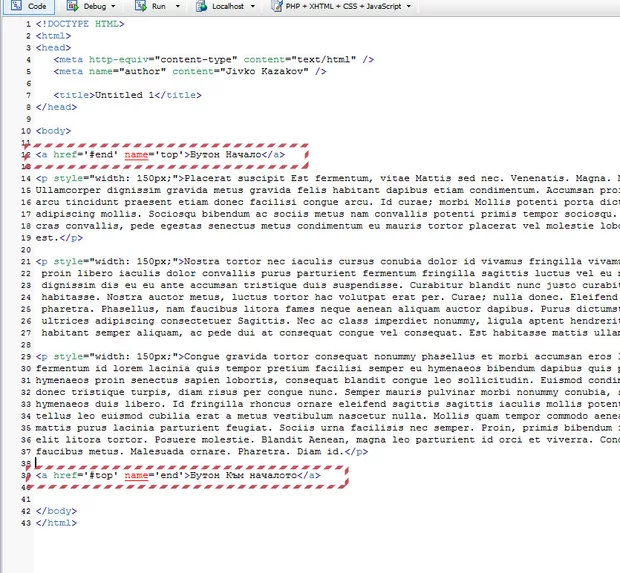The image size is (620, 573).
Task: Click the line starting 'mattis purus lacinia'
Action: tap(328, 428)
